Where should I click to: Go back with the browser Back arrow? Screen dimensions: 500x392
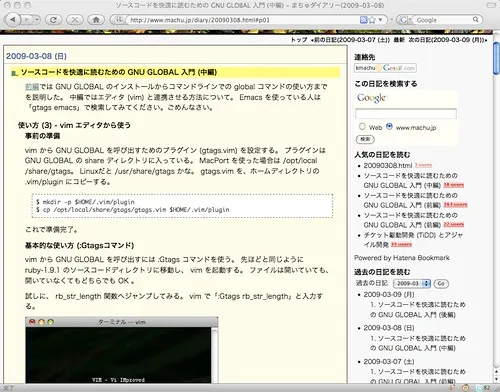(x=13, y=20)
